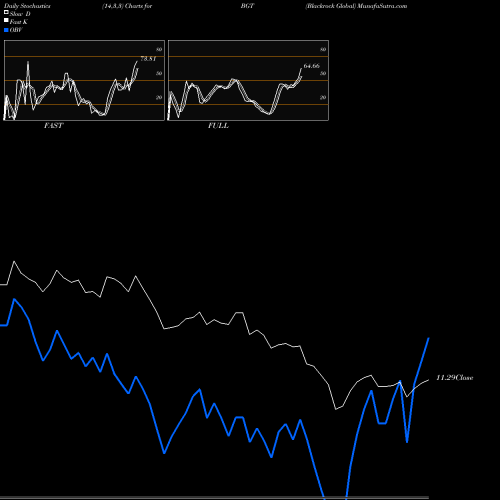Click the 64.66 value on FULL chart
Screen dimensions: 500x500
point(312,66)
